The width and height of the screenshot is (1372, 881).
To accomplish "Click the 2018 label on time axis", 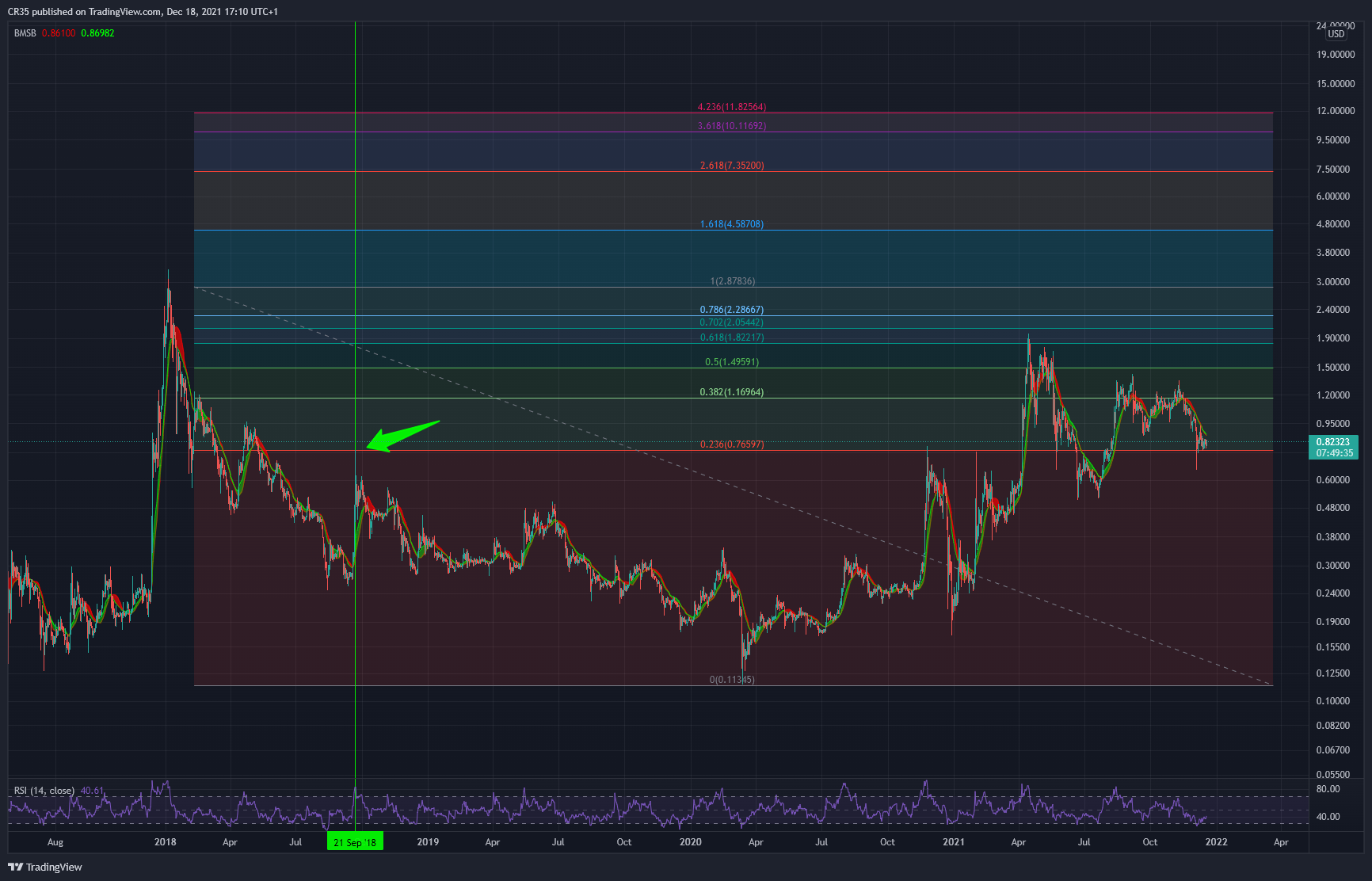I will (x=166, y=842).
